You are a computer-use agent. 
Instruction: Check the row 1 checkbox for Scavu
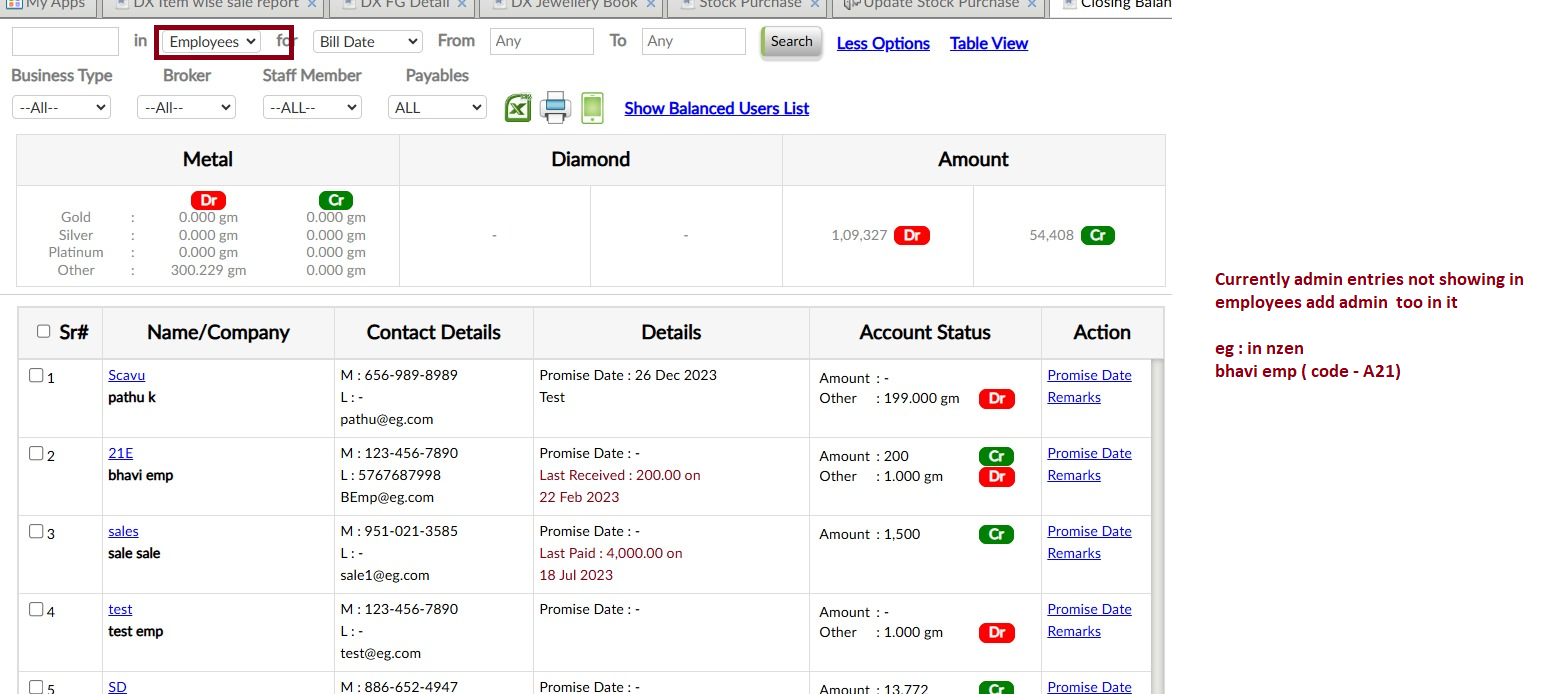36,376
